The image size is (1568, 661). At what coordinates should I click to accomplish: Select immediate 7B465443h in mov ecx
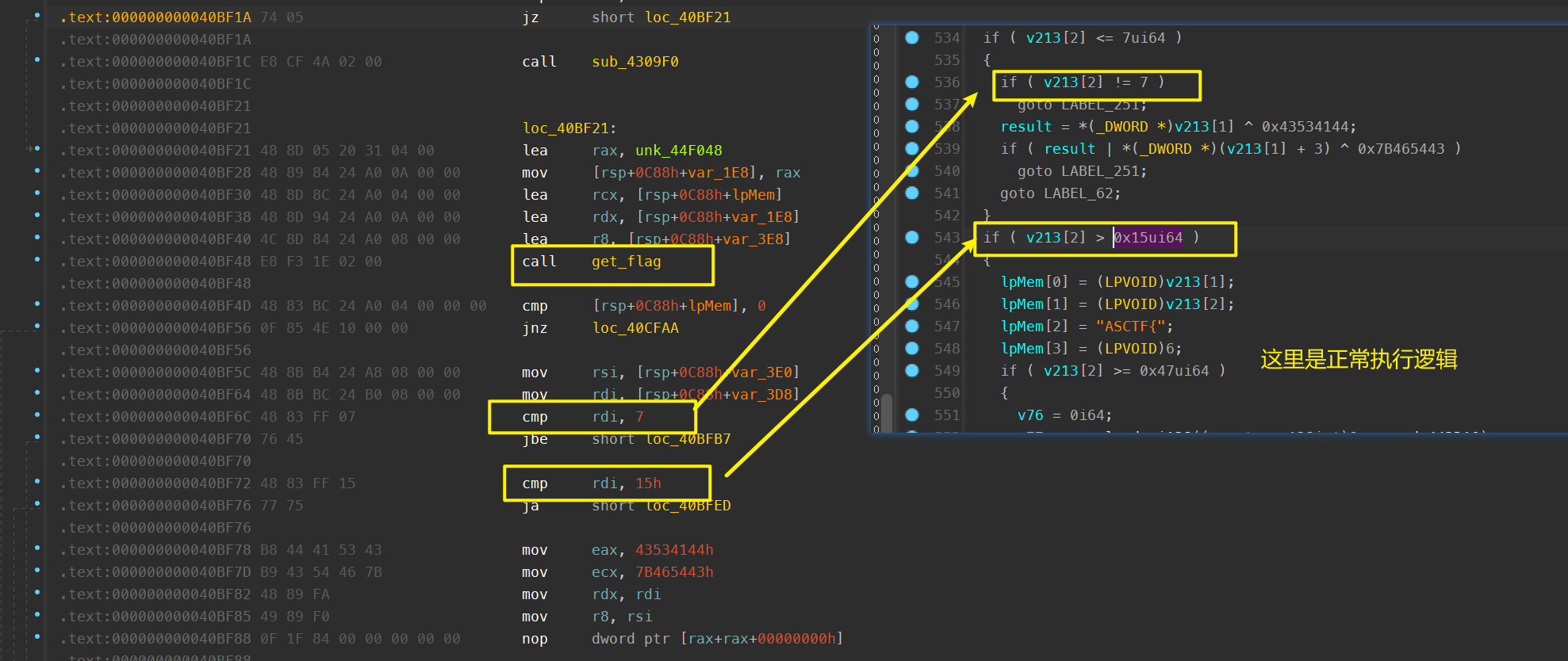pos(674,572)
